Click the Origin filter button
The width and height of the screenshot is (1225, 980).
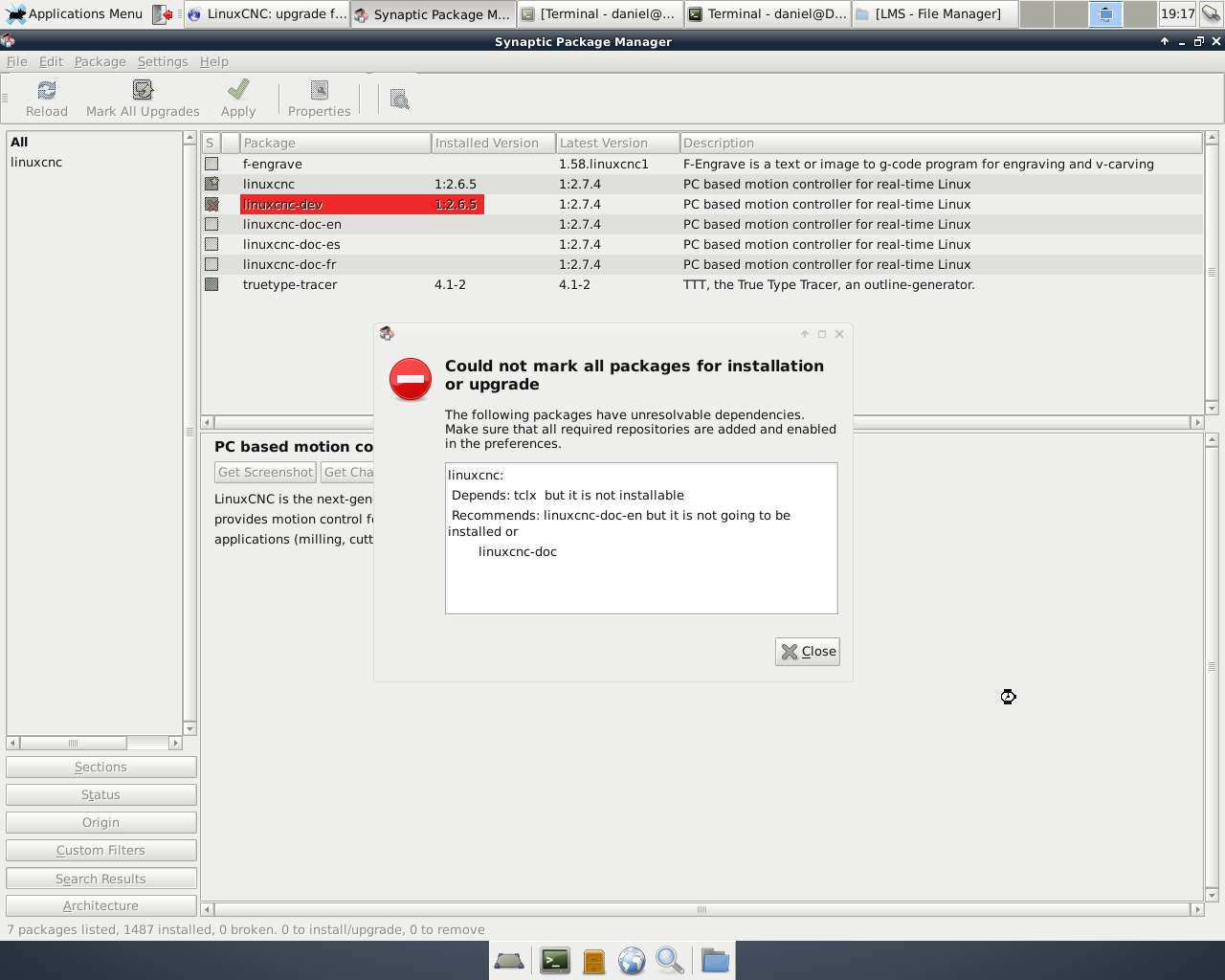click(101, 823)
